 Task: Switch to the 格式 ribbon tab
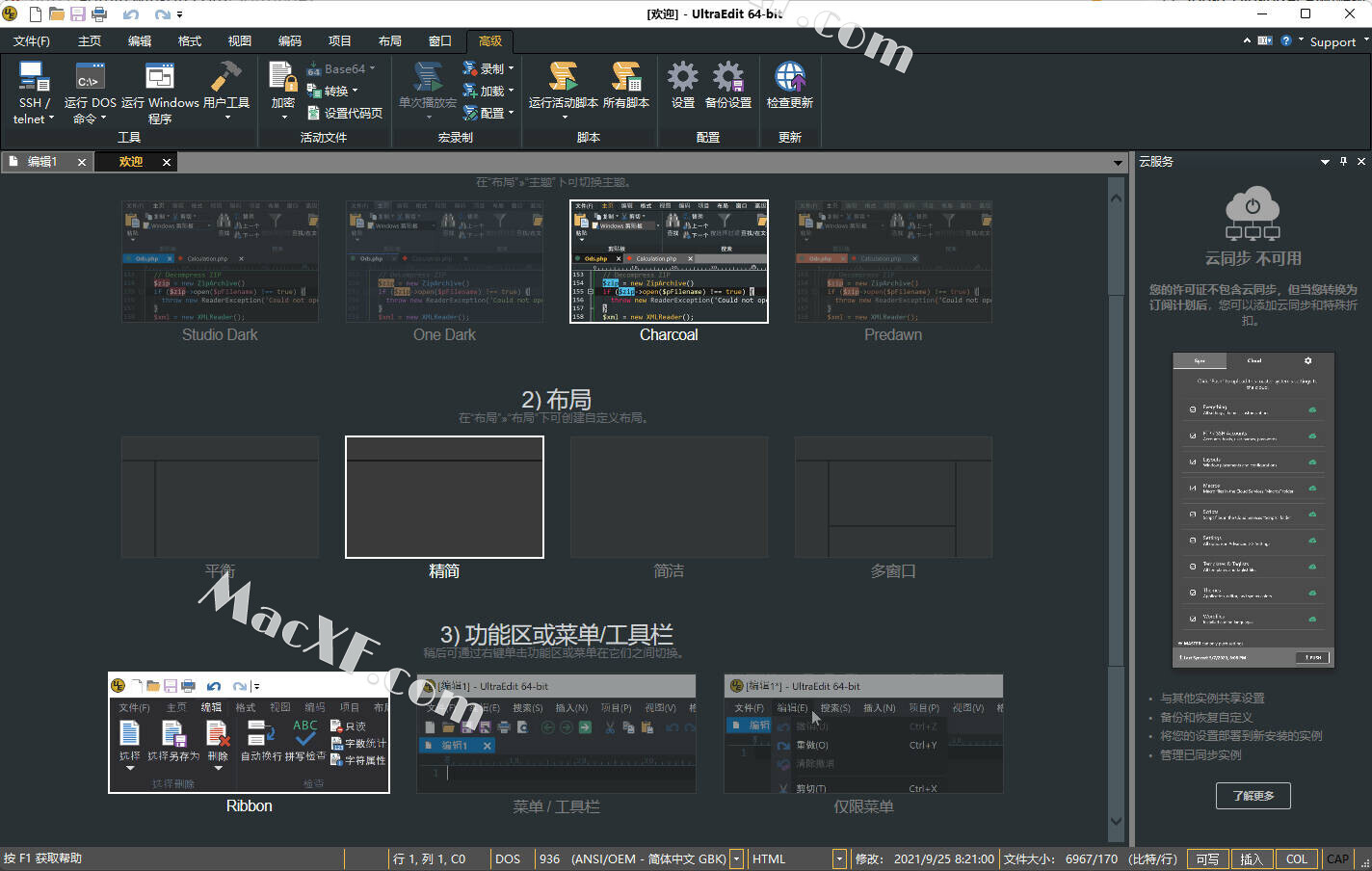190,40
